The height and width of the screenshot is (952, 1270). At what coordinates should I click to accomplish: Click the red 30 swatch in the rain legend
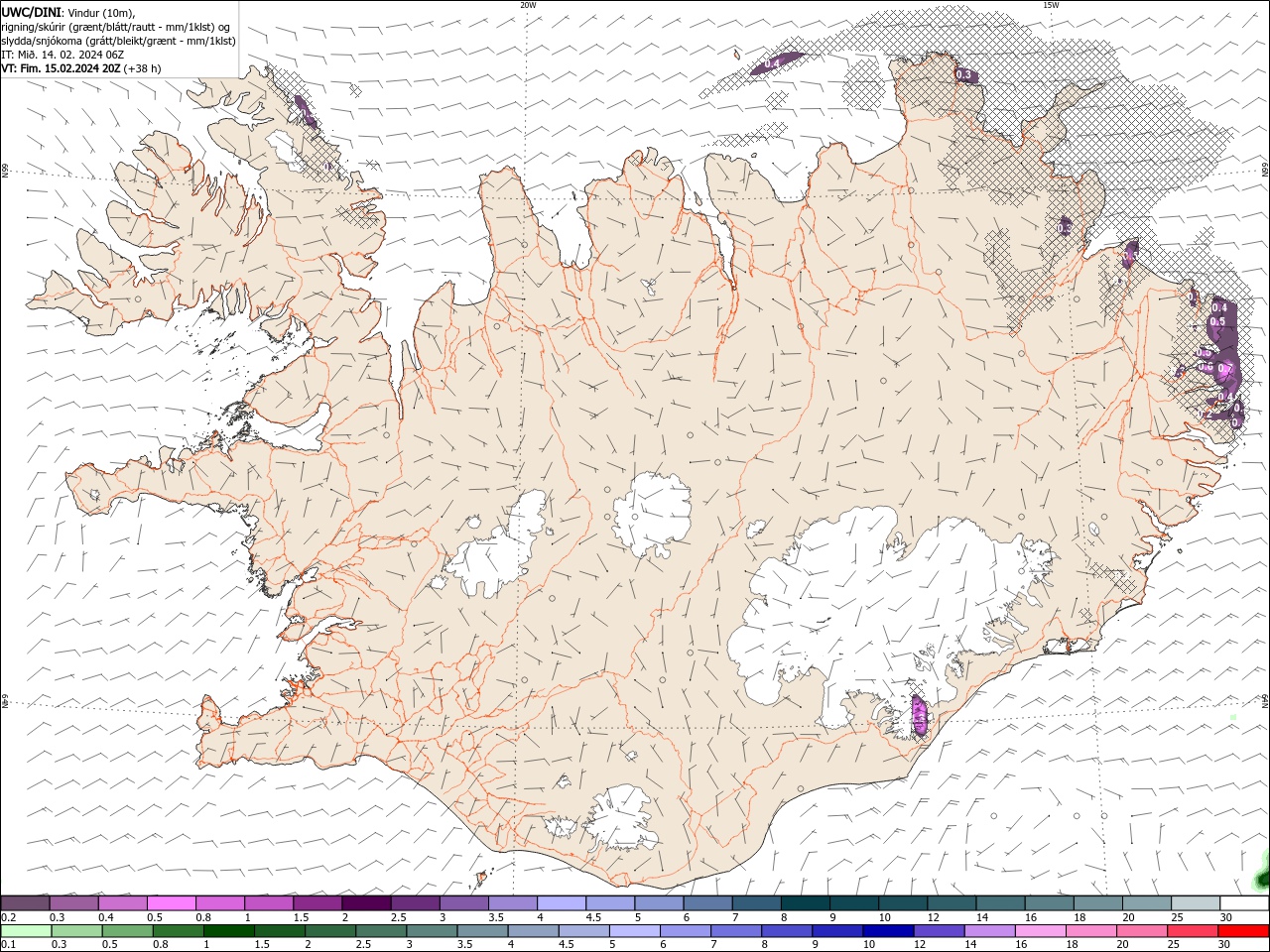[1243, 931]
